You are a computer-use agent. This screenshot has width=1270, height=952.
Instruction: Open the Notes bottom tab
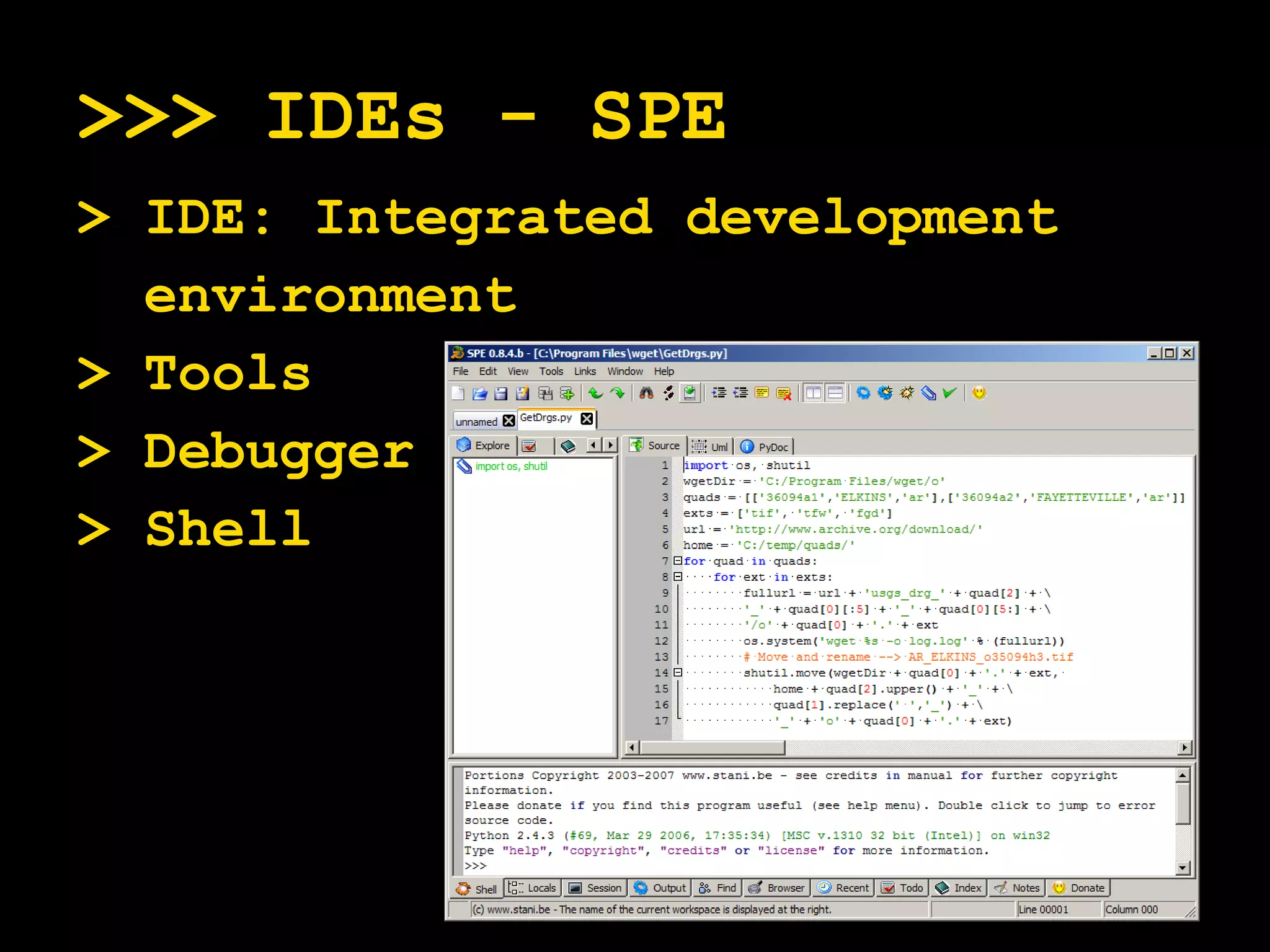(x=1016, y=888)
